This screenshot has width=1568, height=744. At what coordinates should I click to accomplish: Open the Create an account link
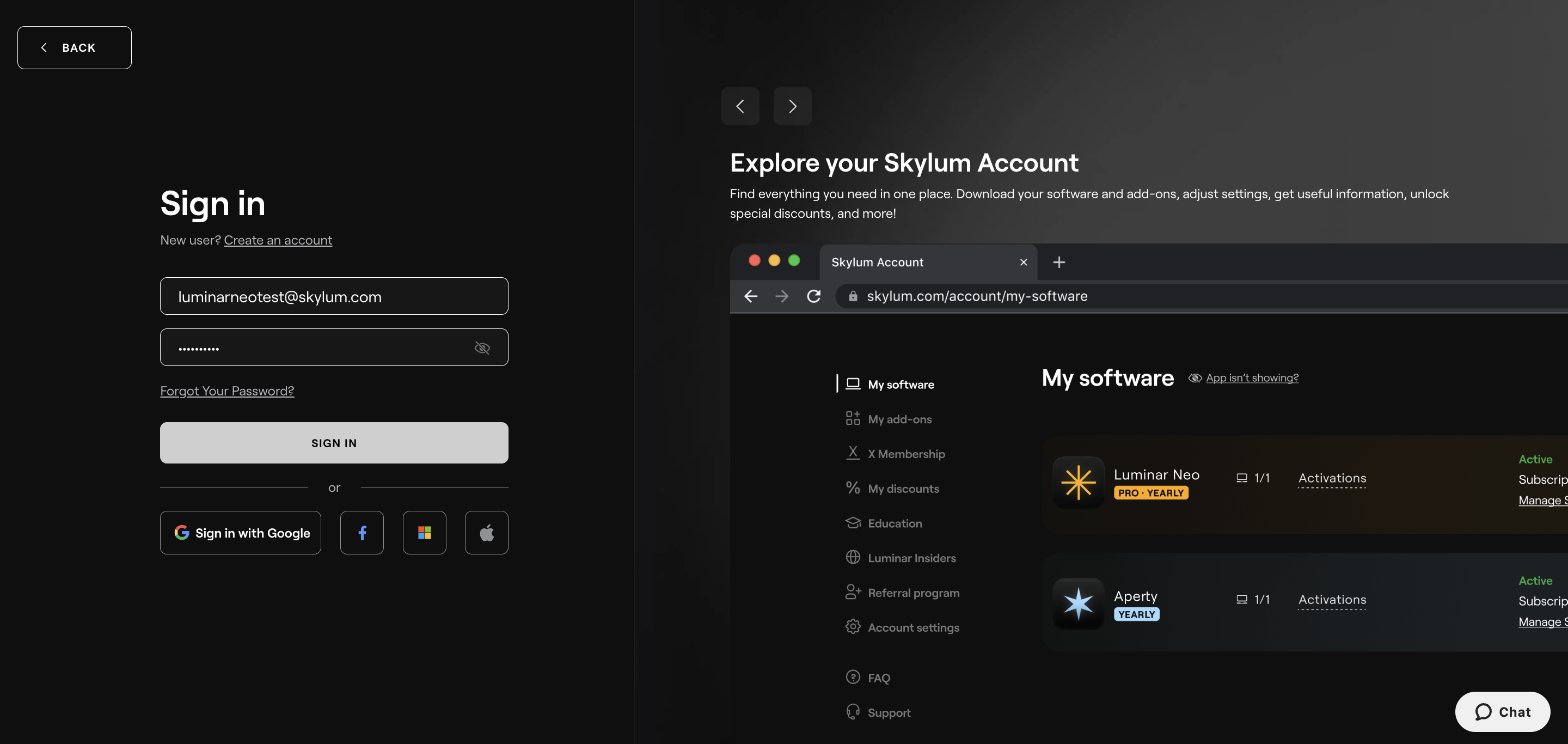(x=278, y=240)
